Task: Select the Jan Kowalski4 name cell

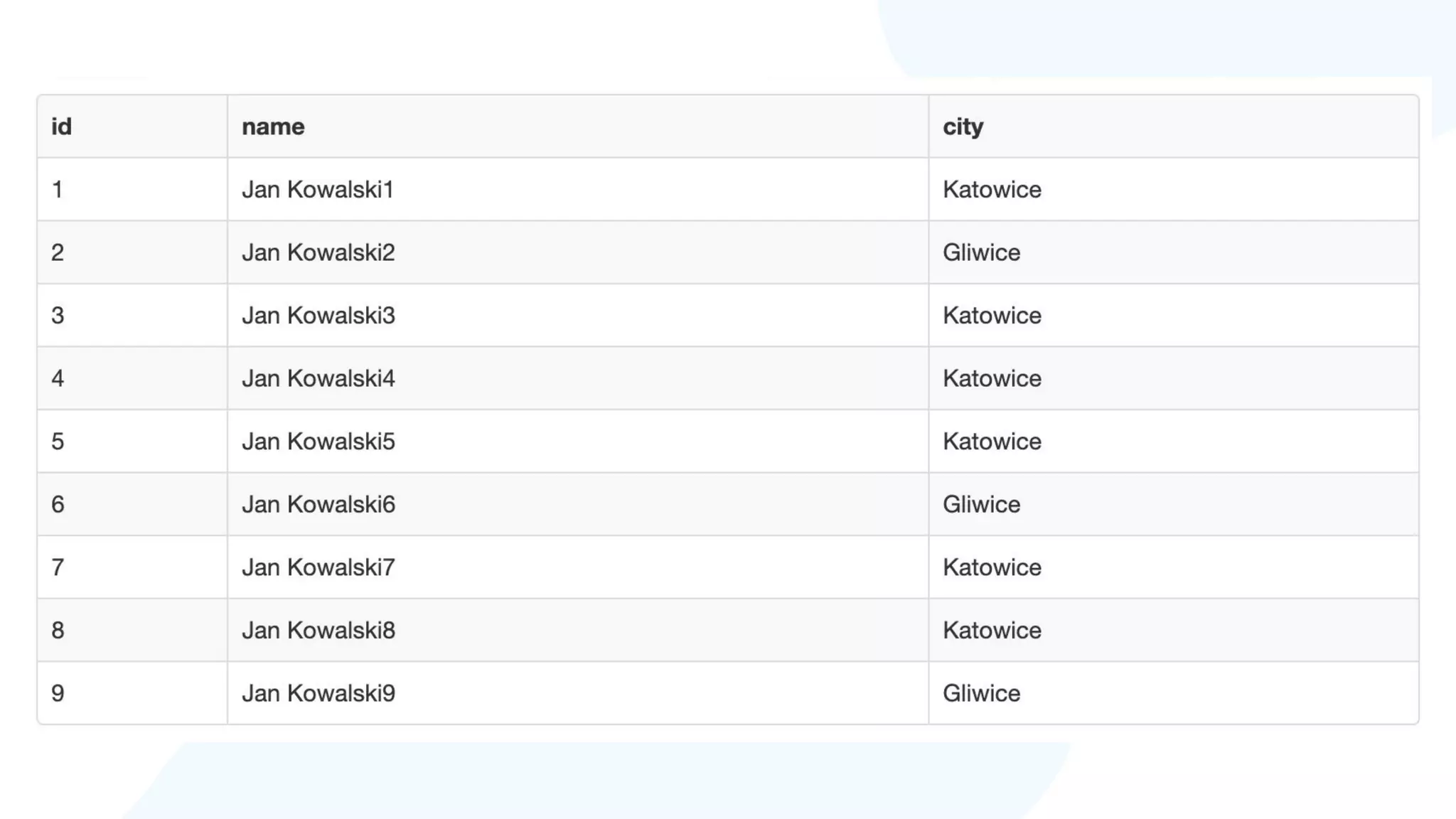Action: pyautogui.click(x=318, y=378)
